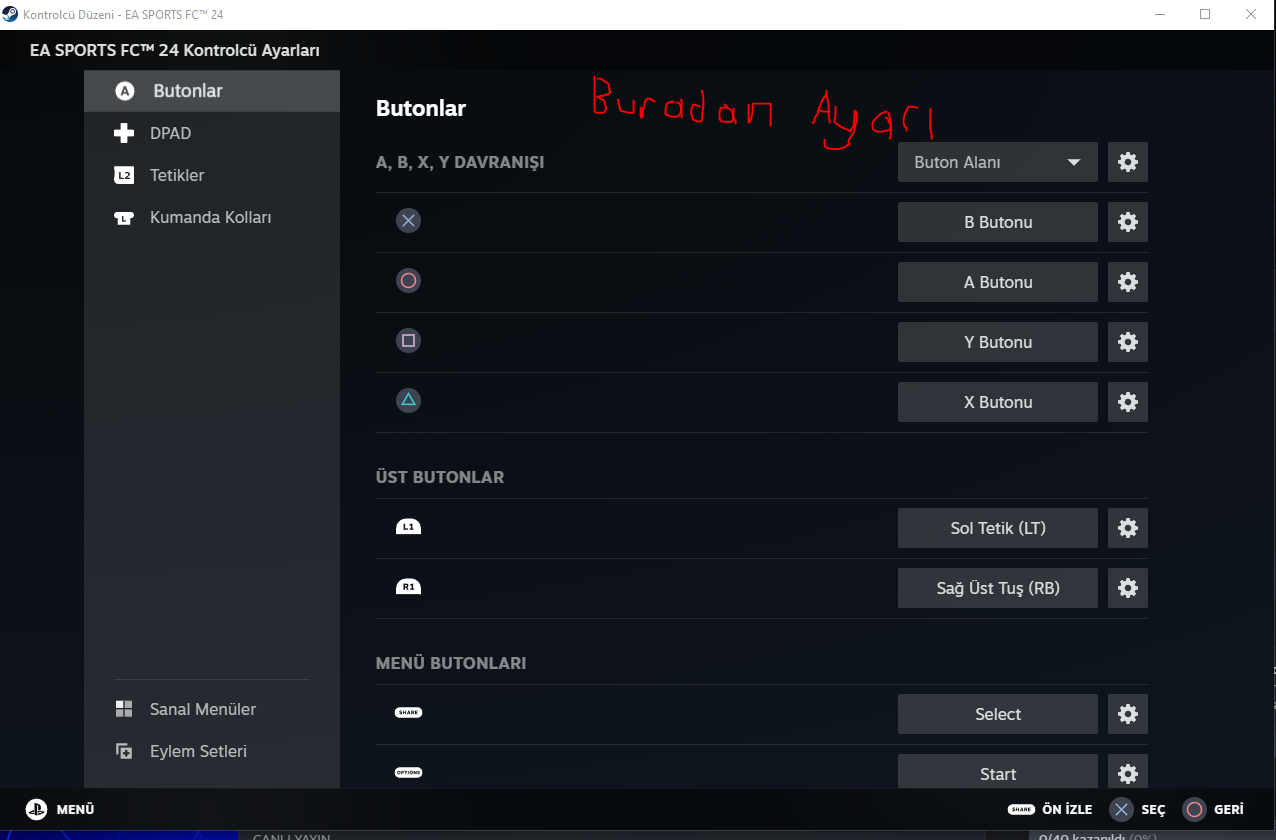The height and width of the screenshot is (840, 1276).
Task: Click the Start binding button
Action: point(998,772)
